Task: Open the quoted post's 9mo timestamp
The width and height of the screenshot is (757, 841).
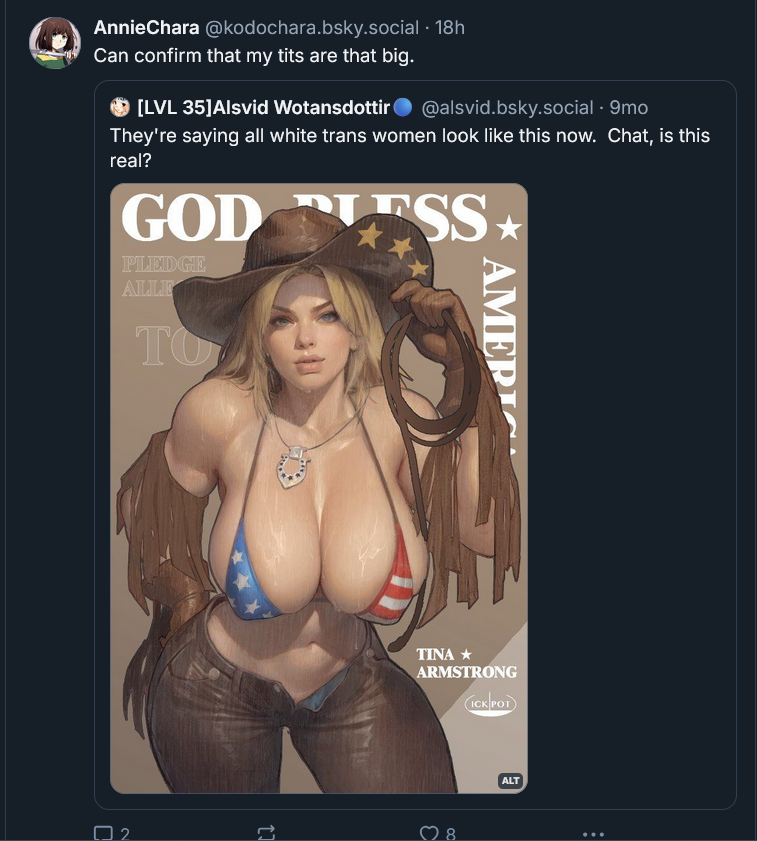Action: coord(629,108)
